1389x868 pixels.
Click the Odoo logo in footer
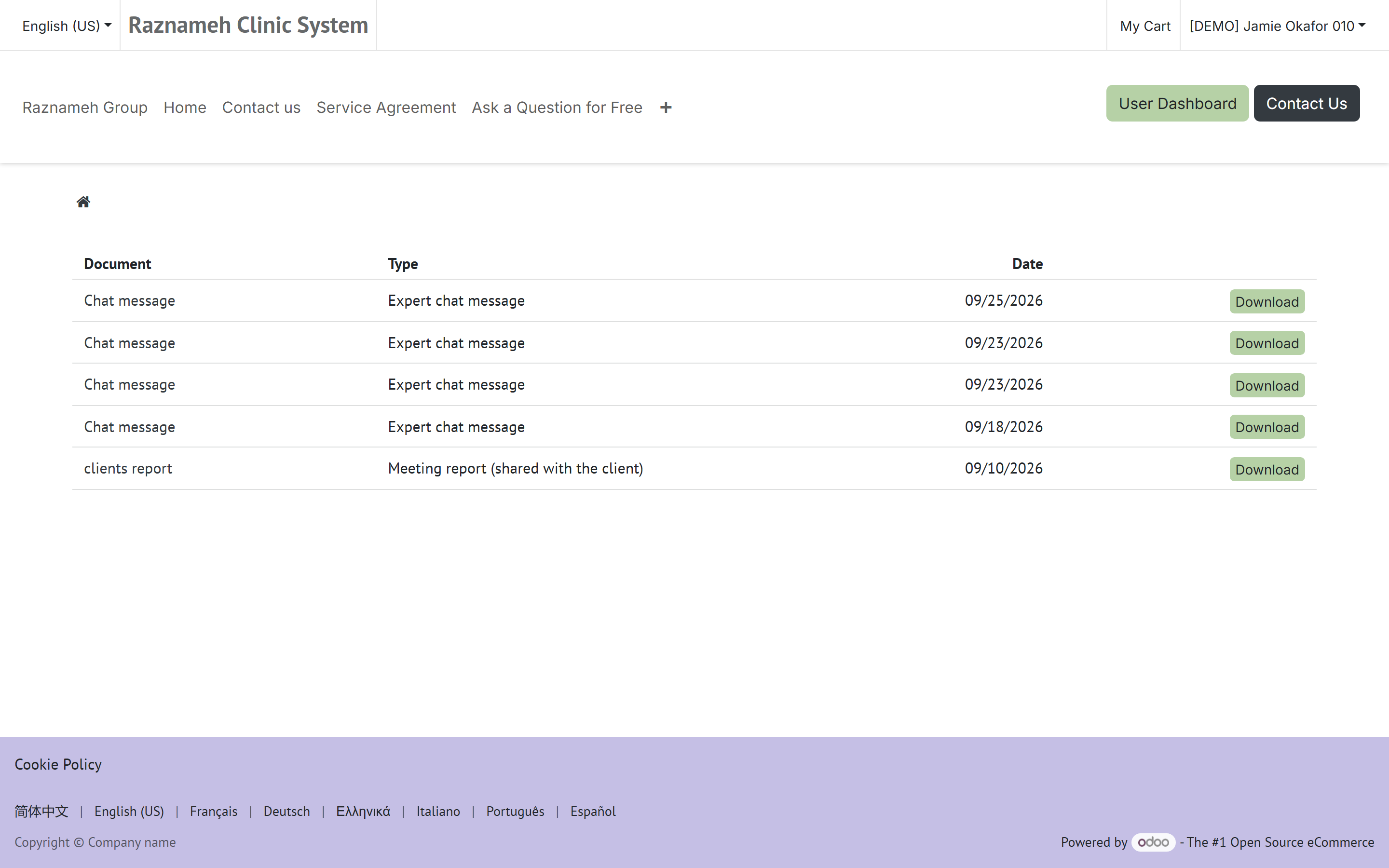click(x=1153, y=842)
